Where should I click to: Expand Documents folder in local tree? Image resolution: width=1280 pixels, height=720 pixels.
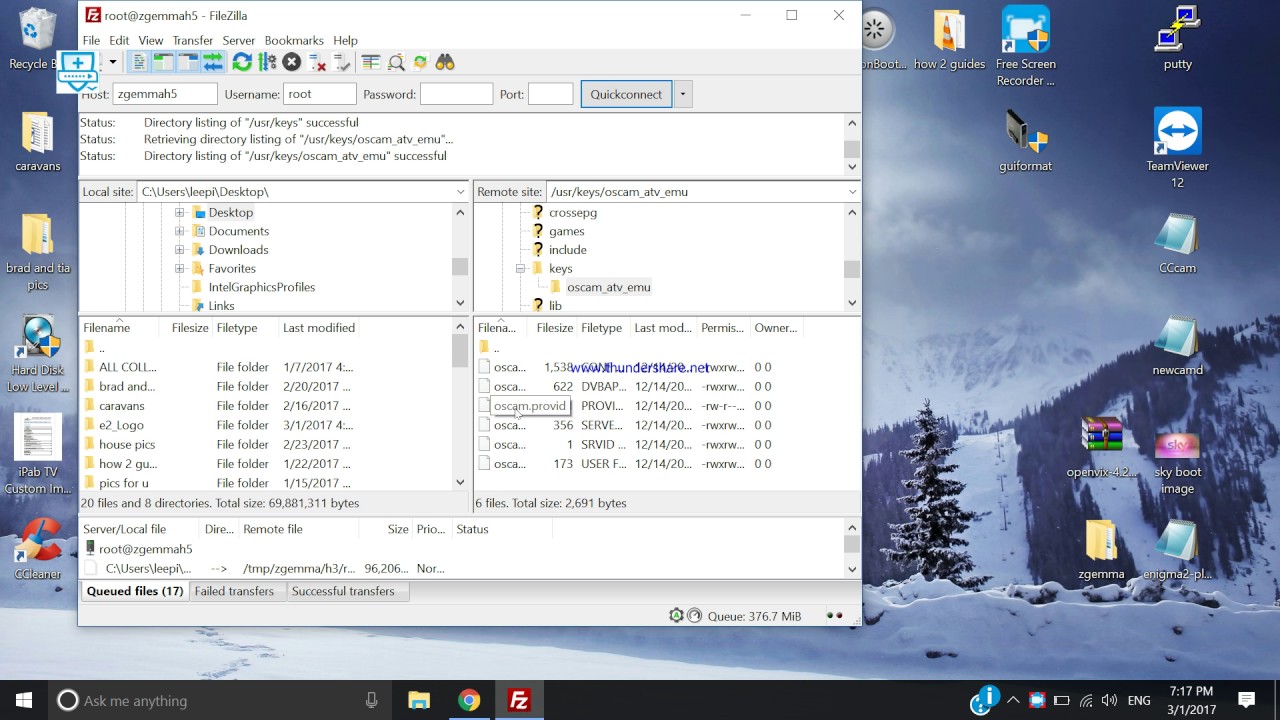point(180,231)
